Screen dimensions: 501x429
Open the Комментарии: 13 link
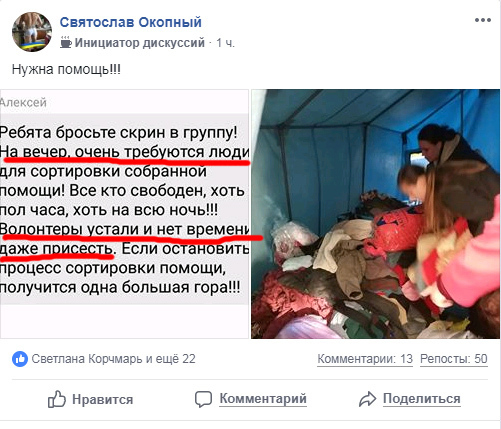[x=365, y=359]
